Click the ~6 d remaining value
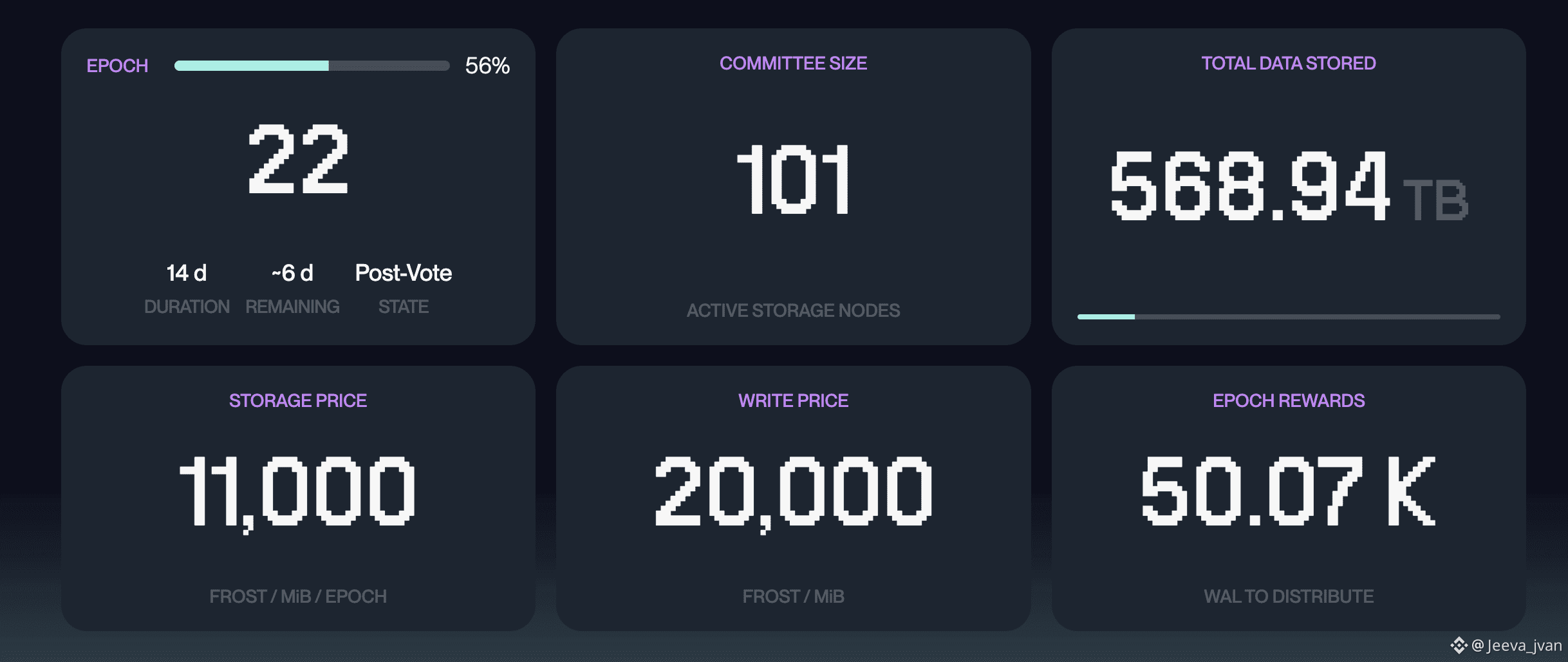Screen dimensions: 1568x662 pos(292,273)
